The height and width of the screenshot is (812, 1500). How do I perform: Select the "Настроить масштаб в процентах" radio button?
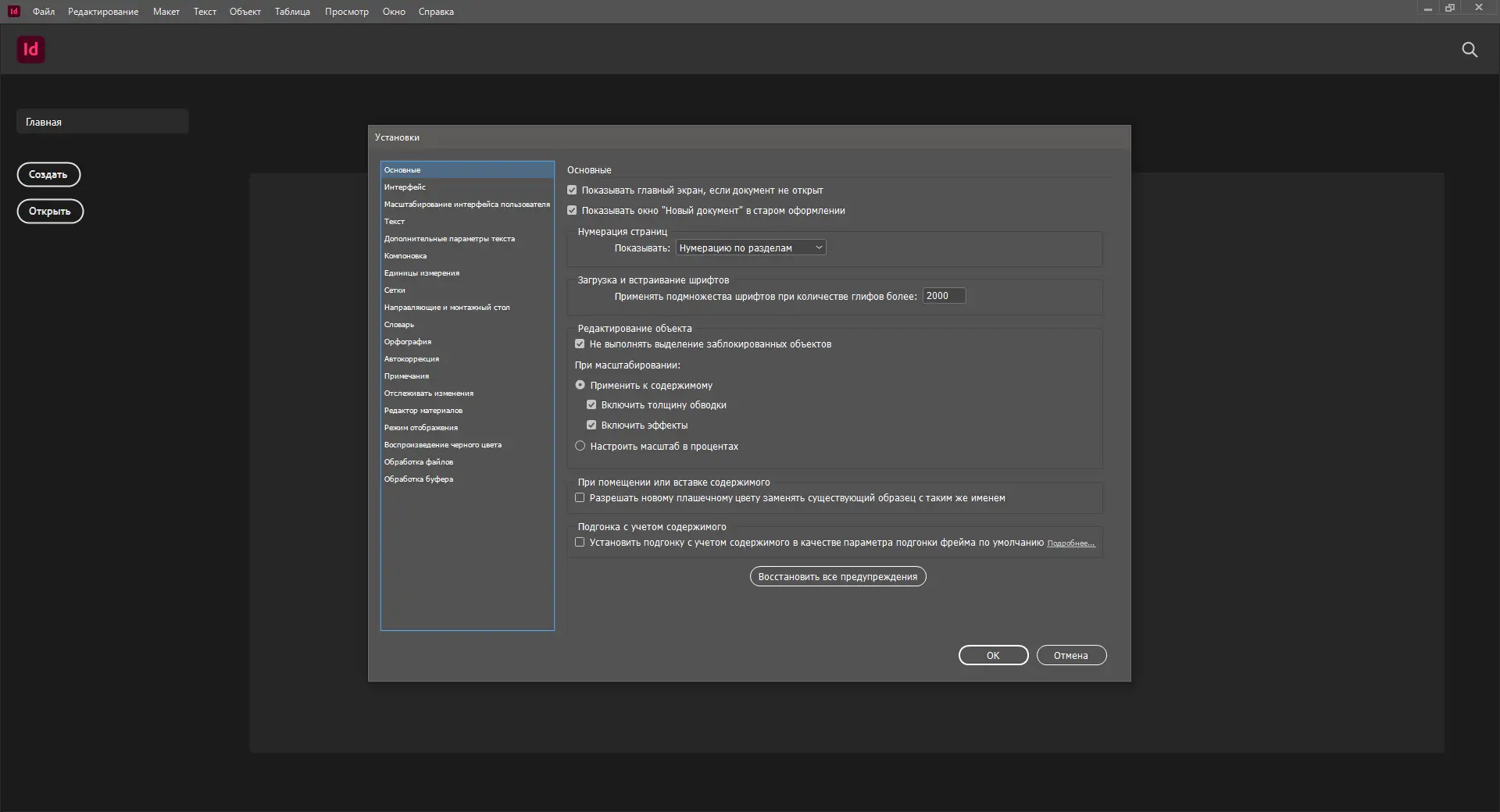(580, 446)
